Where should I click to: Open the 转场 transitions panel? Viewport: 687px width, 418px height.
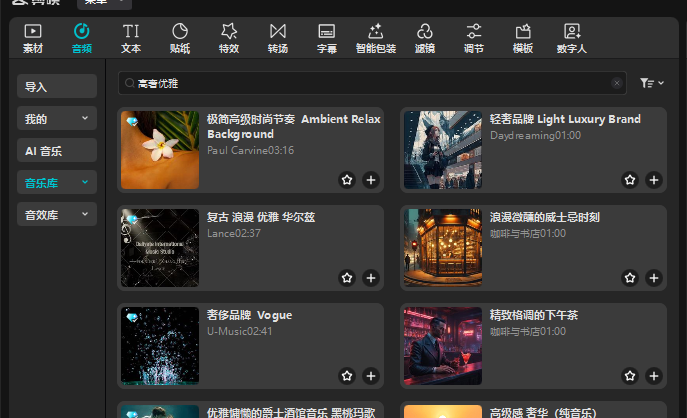coord(278,38)
